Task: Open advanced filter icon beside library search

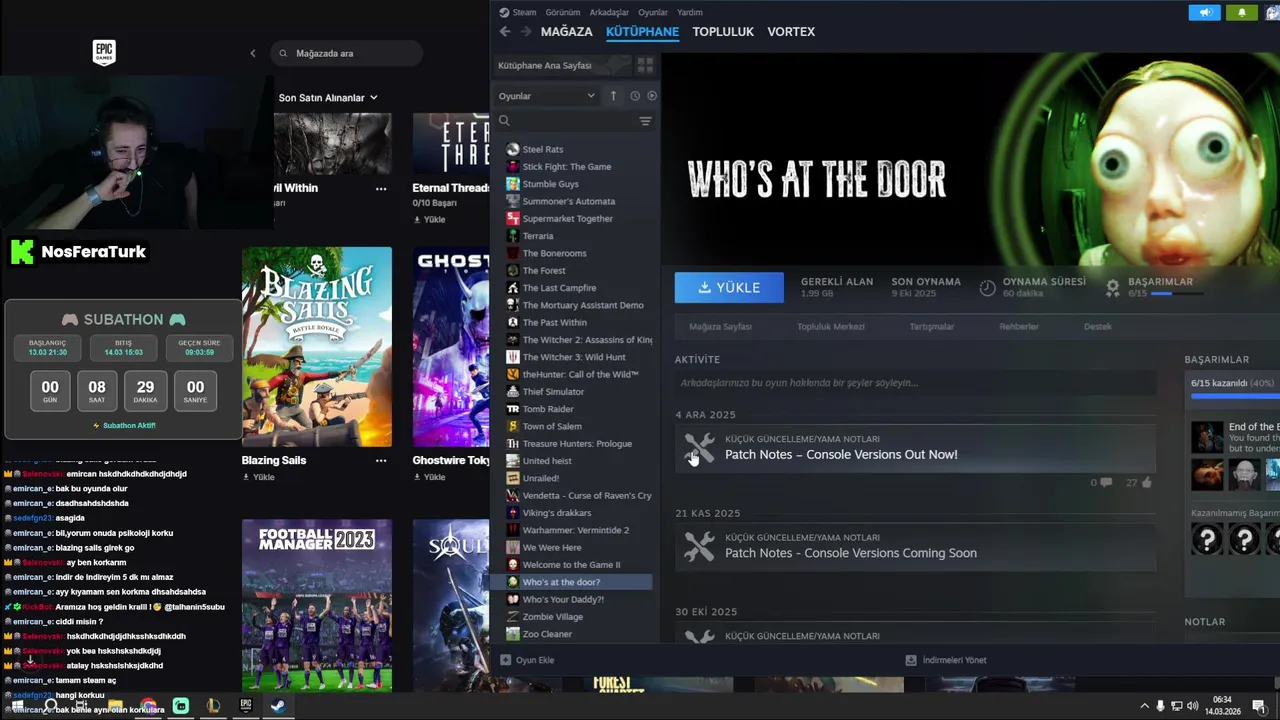Action: 645,121
